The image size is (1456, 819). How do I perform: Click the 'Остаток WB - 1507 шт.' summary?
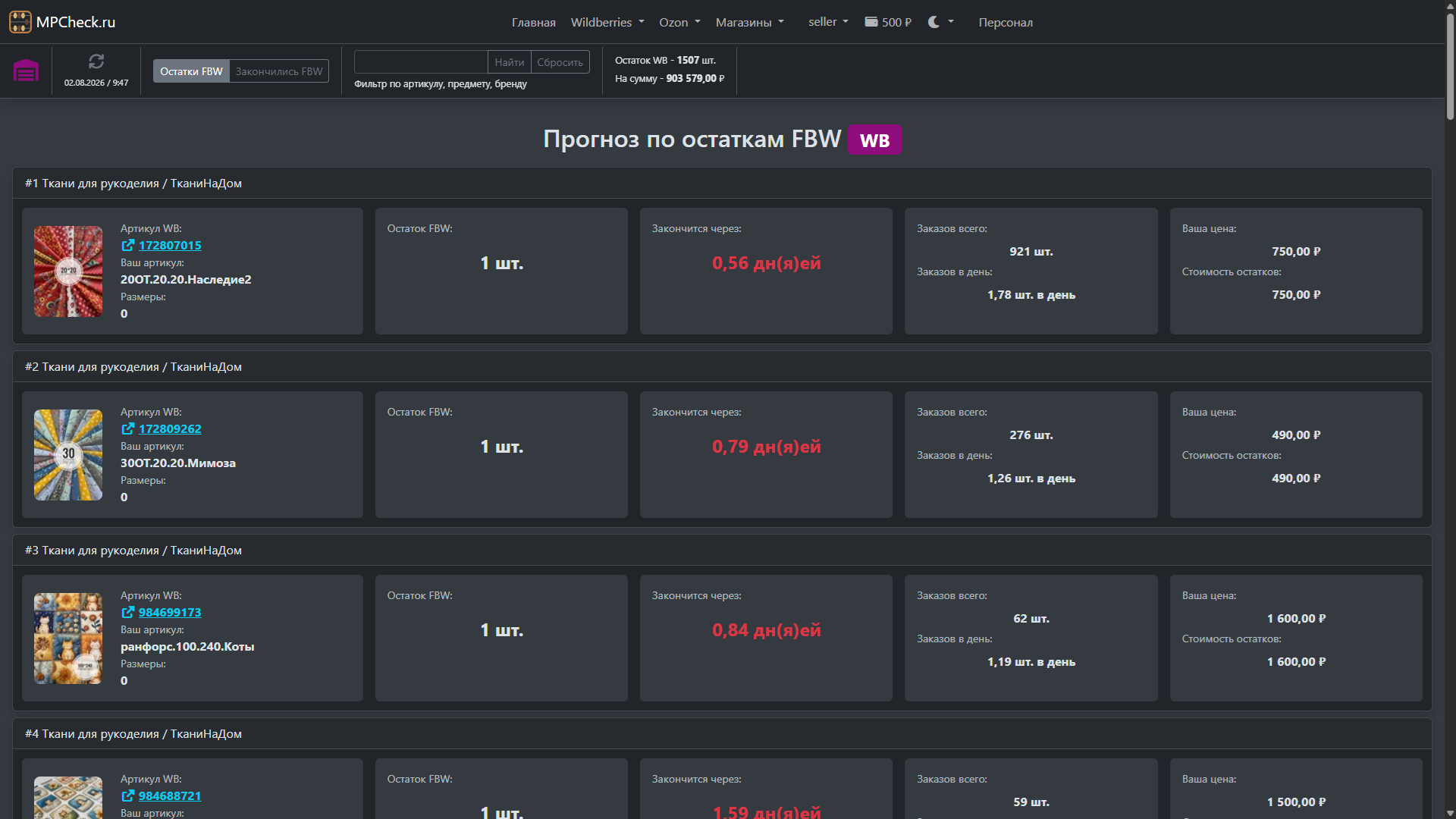click(x=665, y=60)
